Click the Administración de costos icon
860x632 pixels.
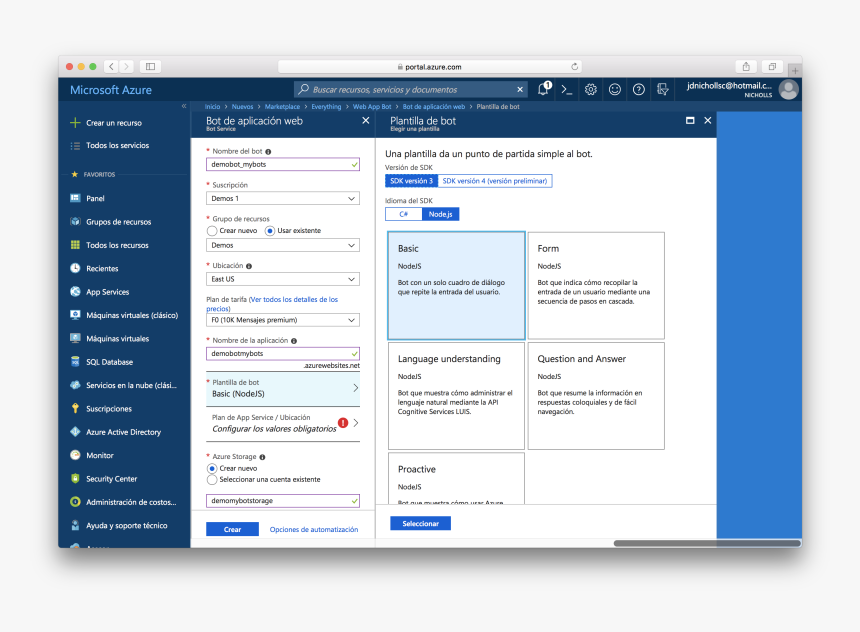75,501
